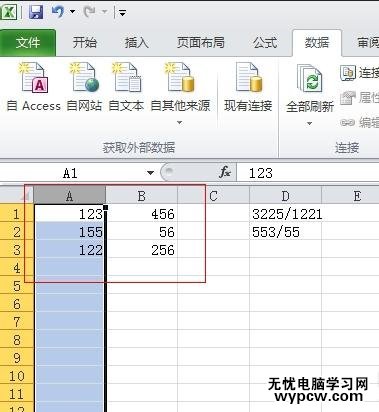Select row 8 header

point(17,340)
